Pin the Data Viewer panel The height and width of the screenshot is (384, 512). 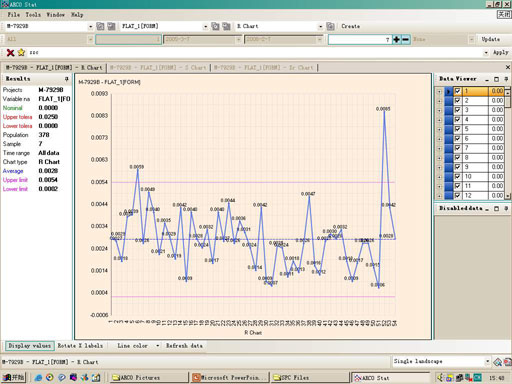[506, 79]
